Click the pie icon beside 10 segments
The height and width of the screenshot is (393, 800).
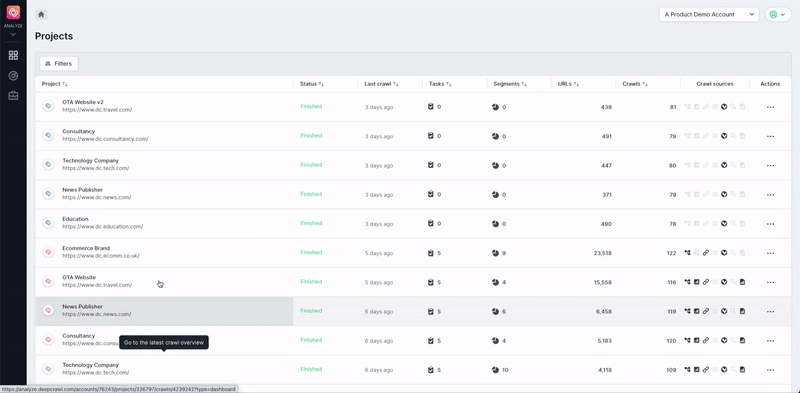coord(495,370)
